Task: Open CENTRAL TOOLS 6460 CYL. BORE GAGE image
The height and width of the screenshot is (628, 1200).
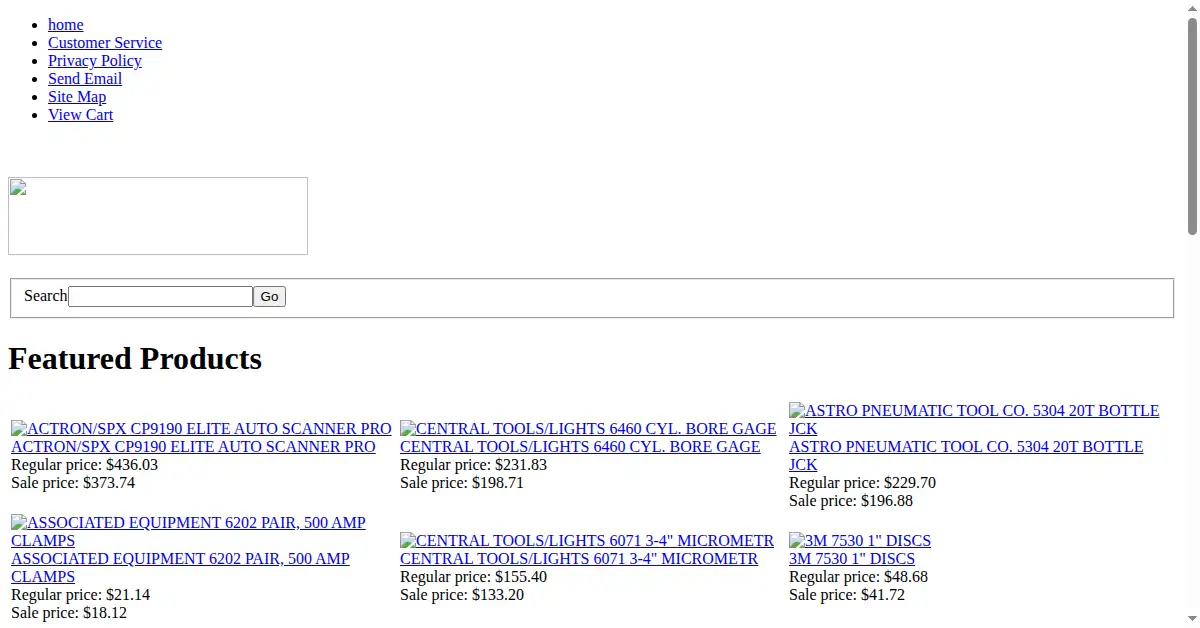Action: click(588, 429)
